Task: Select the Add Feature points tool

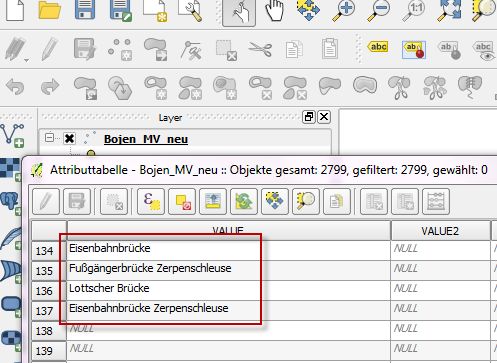Action: [120, 50]
